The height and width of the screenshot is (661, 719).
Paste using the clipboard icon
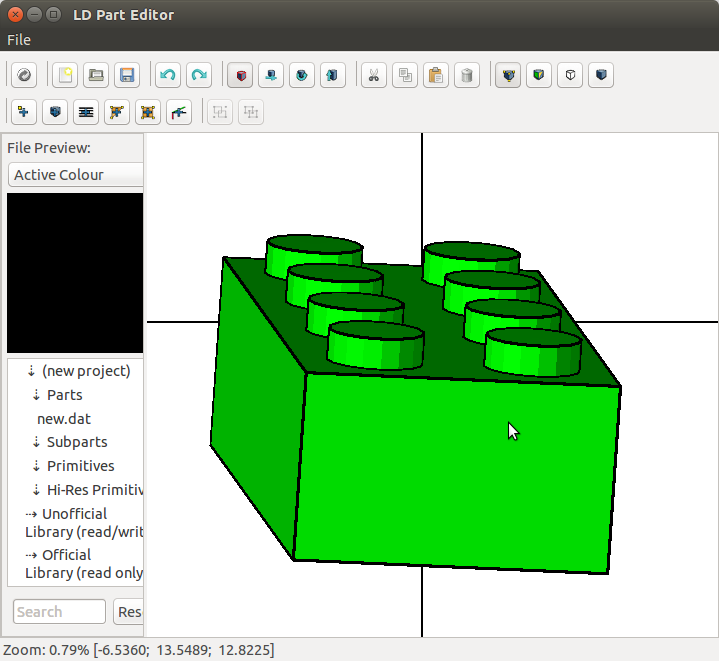(x=435, y=75)
